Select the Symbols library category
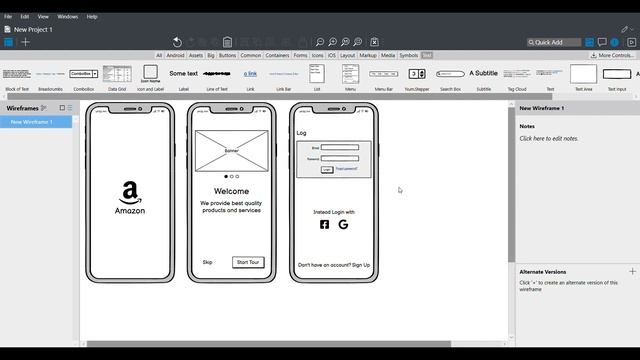The height and width of the screenshot is (360, 640). (409, 55)
